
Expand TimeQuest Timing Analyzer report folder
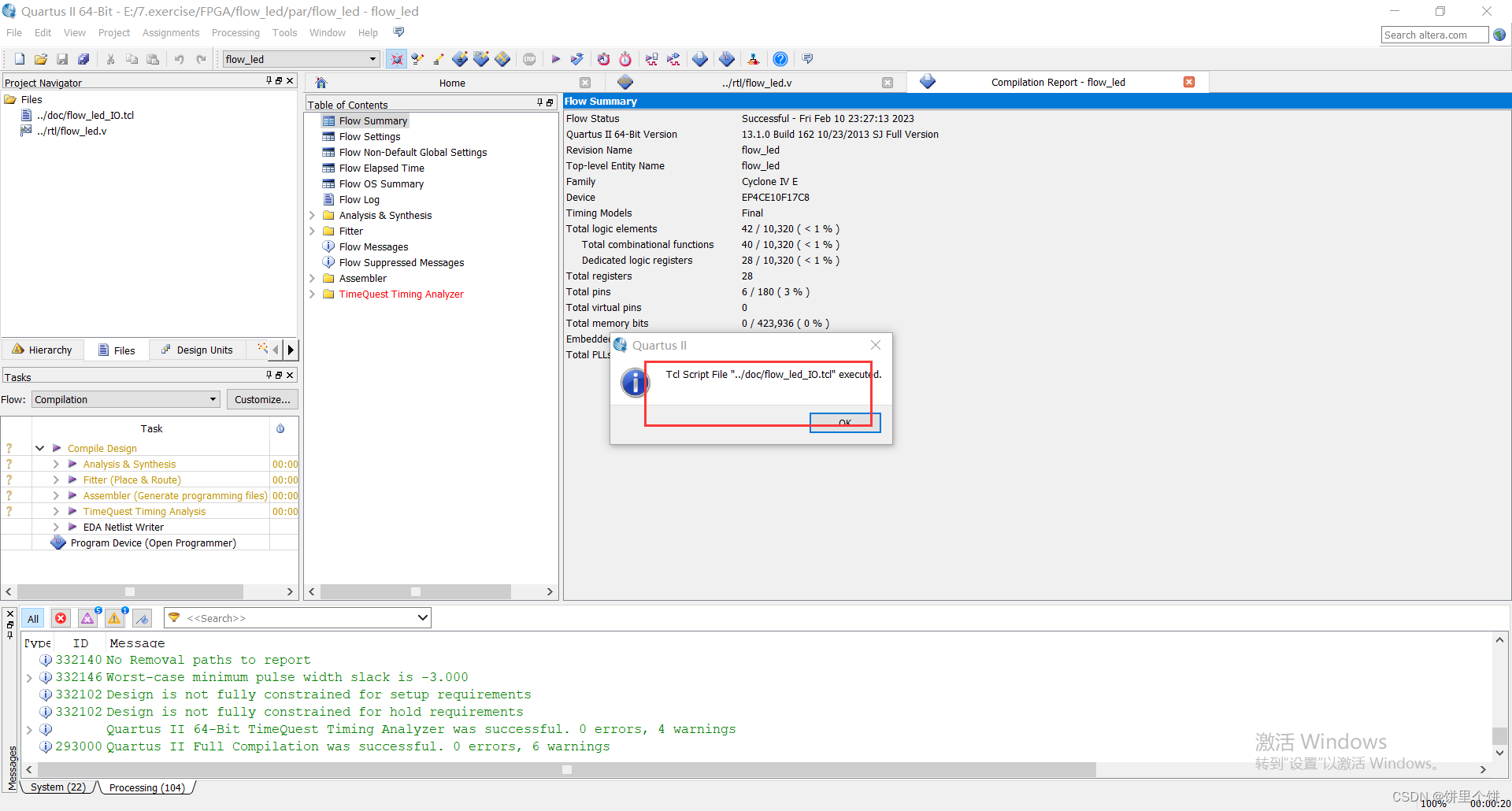click(x=312, y=294)
